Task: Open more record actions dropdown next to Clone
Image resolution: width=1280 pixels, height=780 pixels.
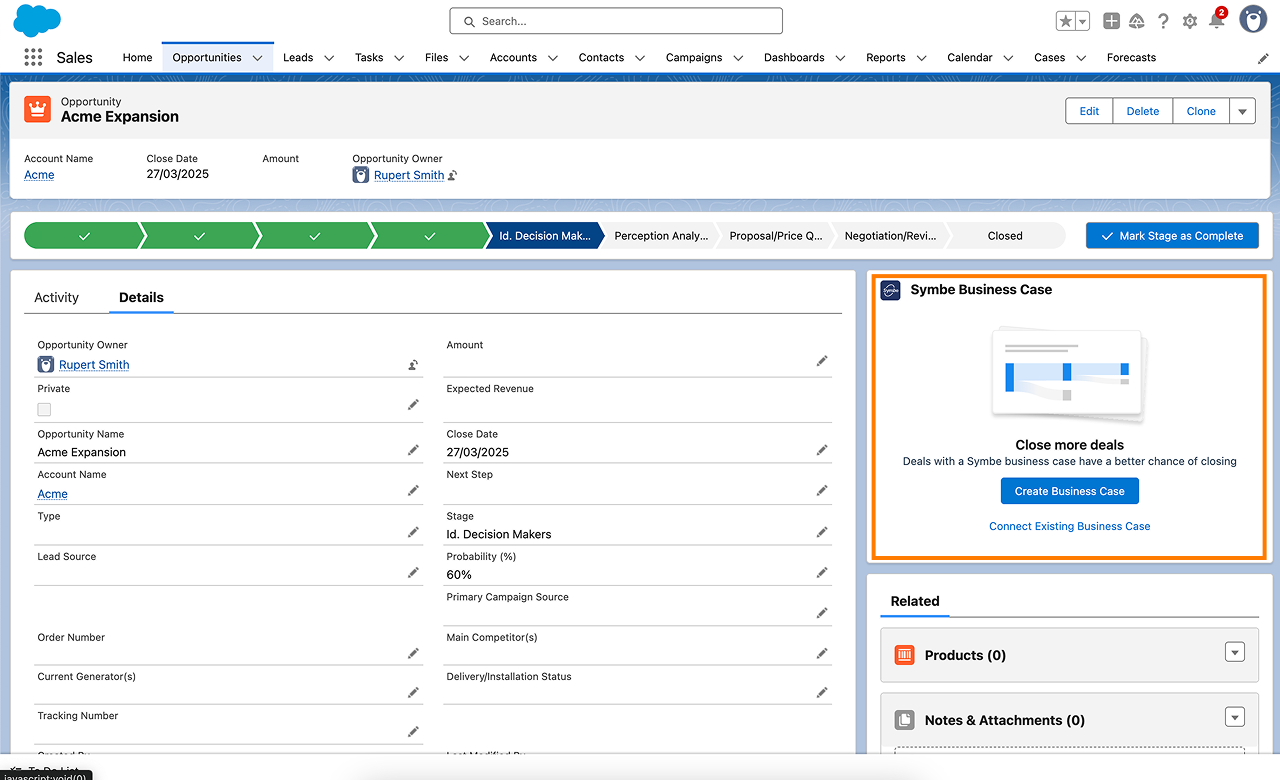Action: click(1242, 111)
